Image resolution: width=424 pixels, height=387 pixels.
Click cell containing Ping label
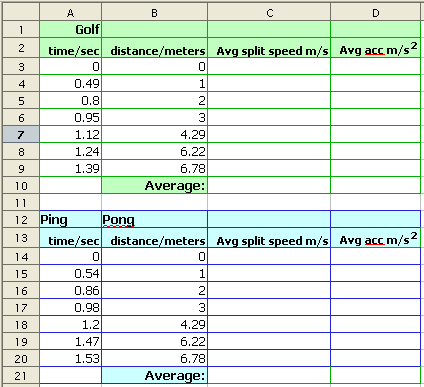point(71,220)
